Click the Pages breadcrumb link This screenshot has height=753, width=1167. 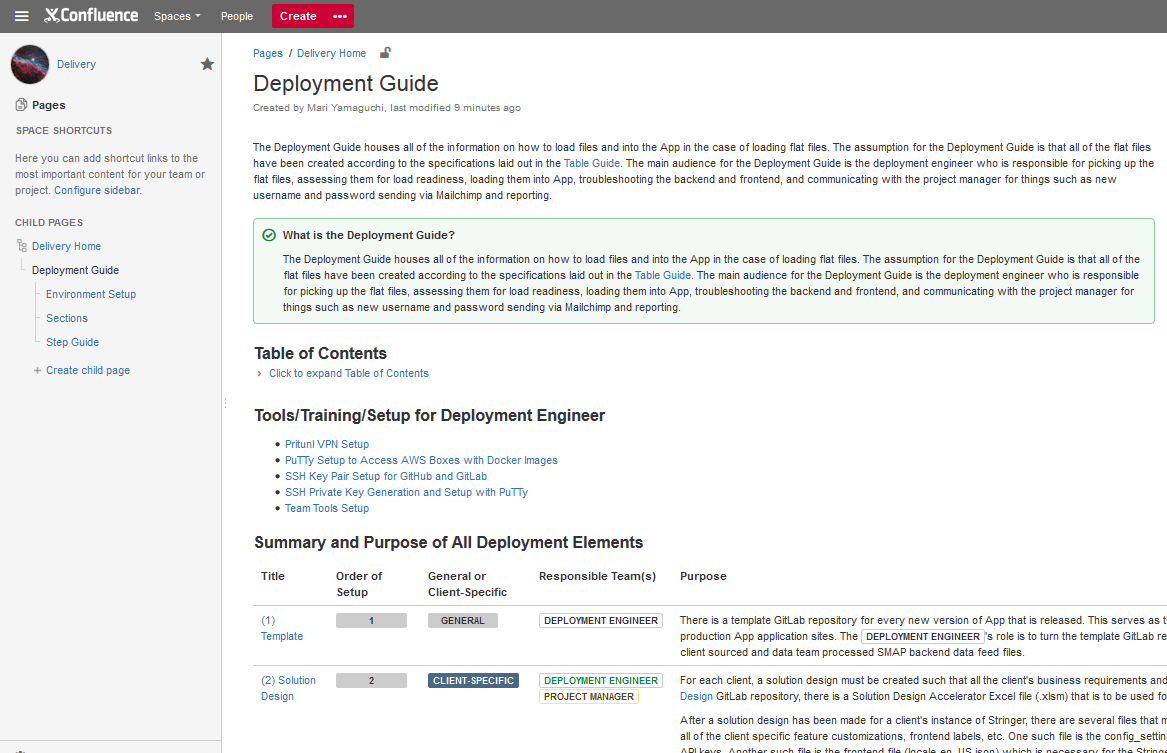point(268,53)
